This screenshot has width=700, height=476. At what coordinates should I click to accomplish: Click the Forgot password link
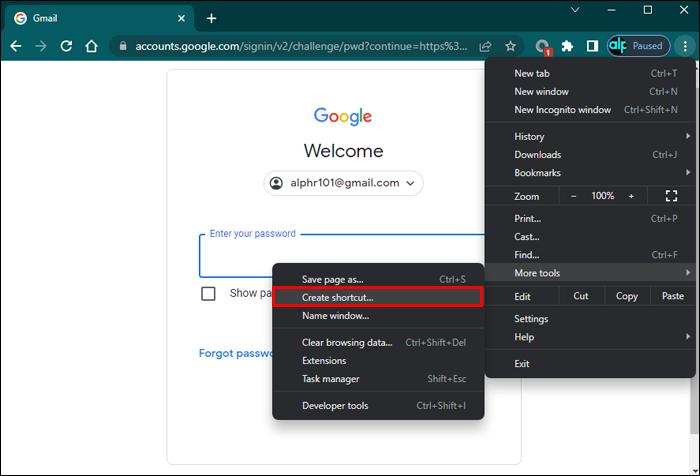pyautogui.click(x=236, y=353)
